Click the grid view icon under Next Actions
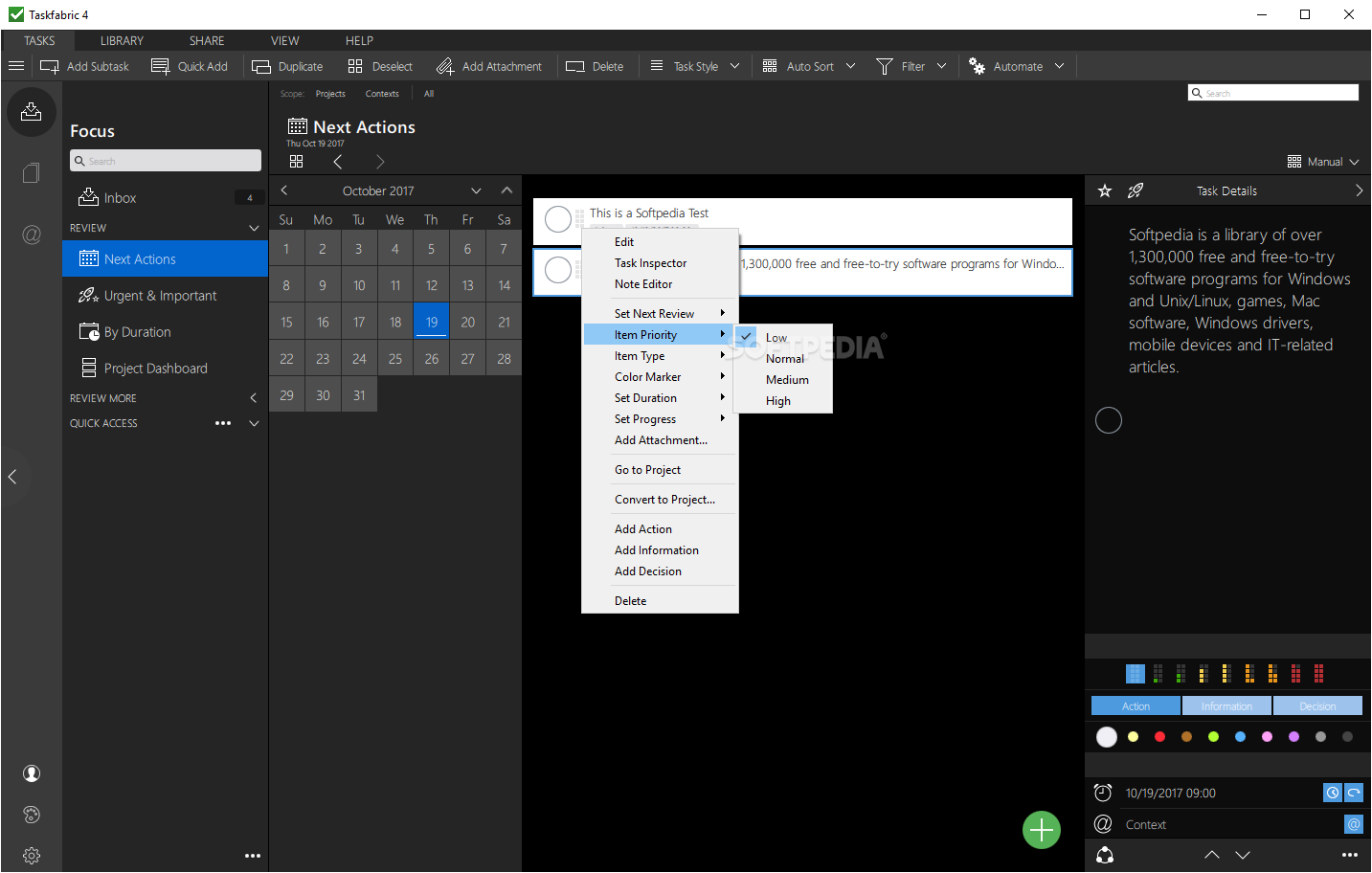 click(x=296, y=162)
